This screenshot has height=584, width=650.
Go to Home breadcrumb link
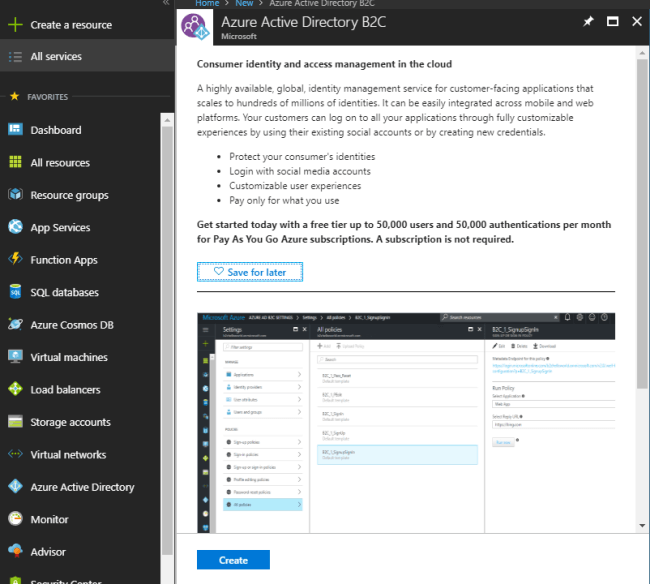207,3
